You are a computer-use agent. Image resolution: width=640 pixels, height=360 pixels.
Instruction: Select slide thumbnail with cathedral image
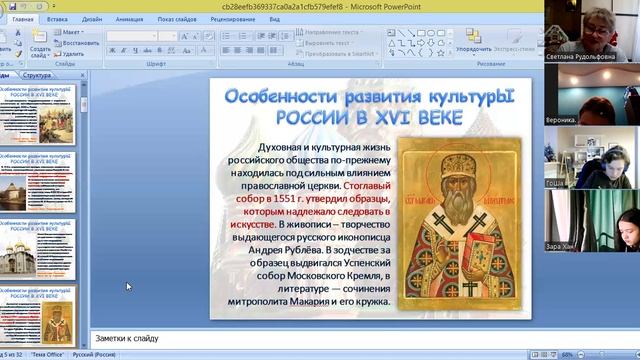tap(37, 249)
